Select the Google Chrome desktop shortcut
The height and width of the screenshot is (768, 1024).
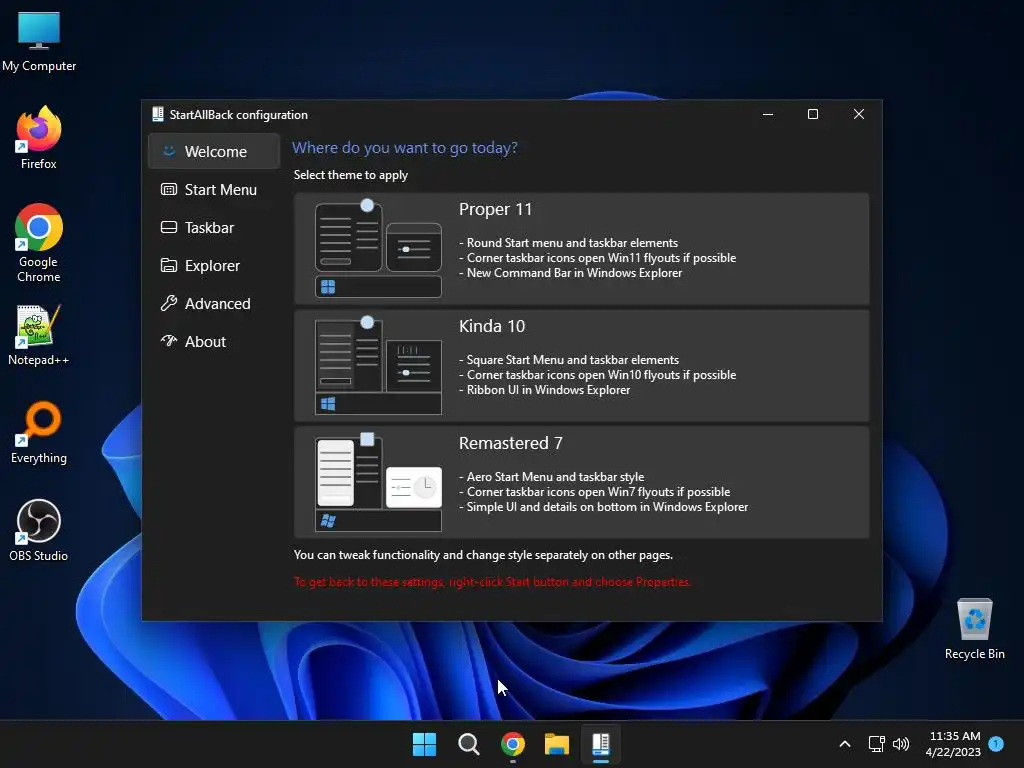[39, 243]
